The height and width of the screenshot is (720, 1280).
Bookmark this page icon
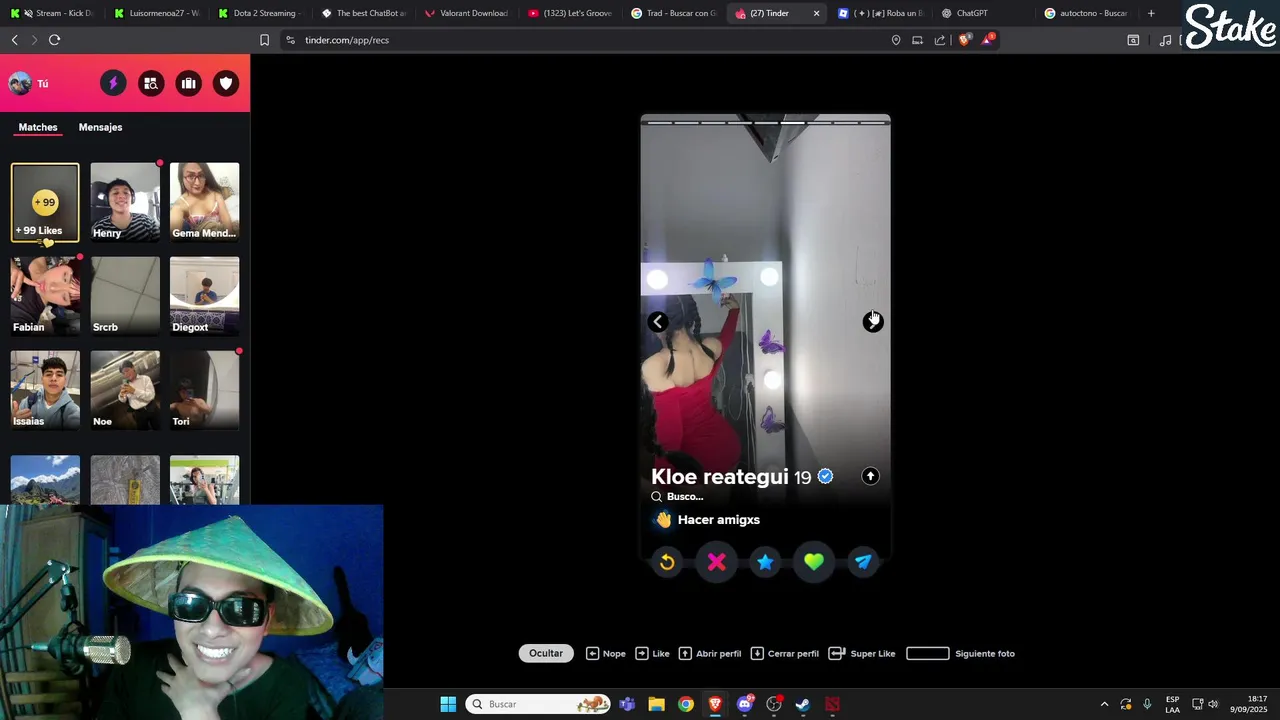click(264, 40)
